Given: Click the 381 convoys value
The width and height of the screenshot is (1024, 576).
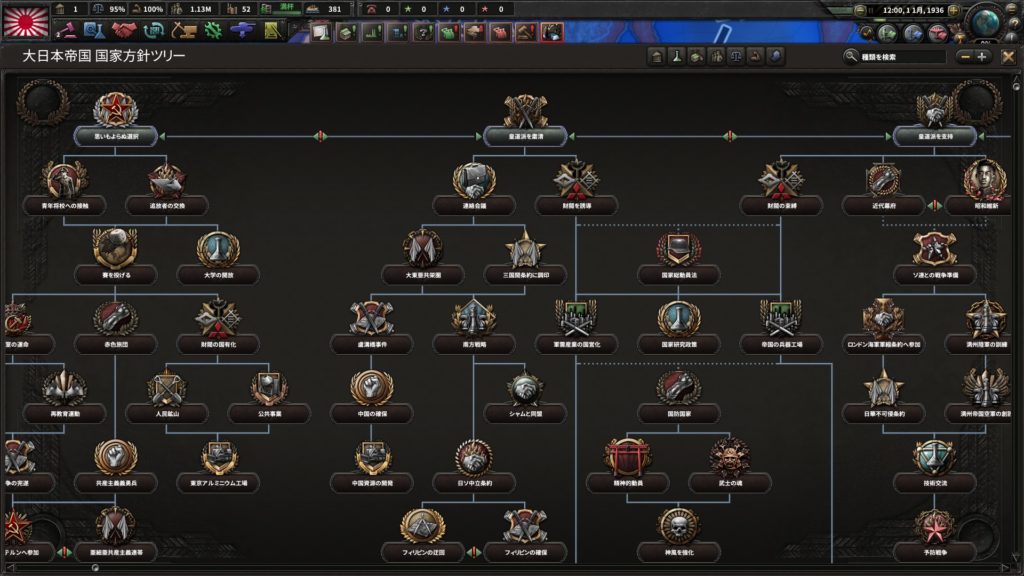Looking at the screenshot, I should [334, 9].
